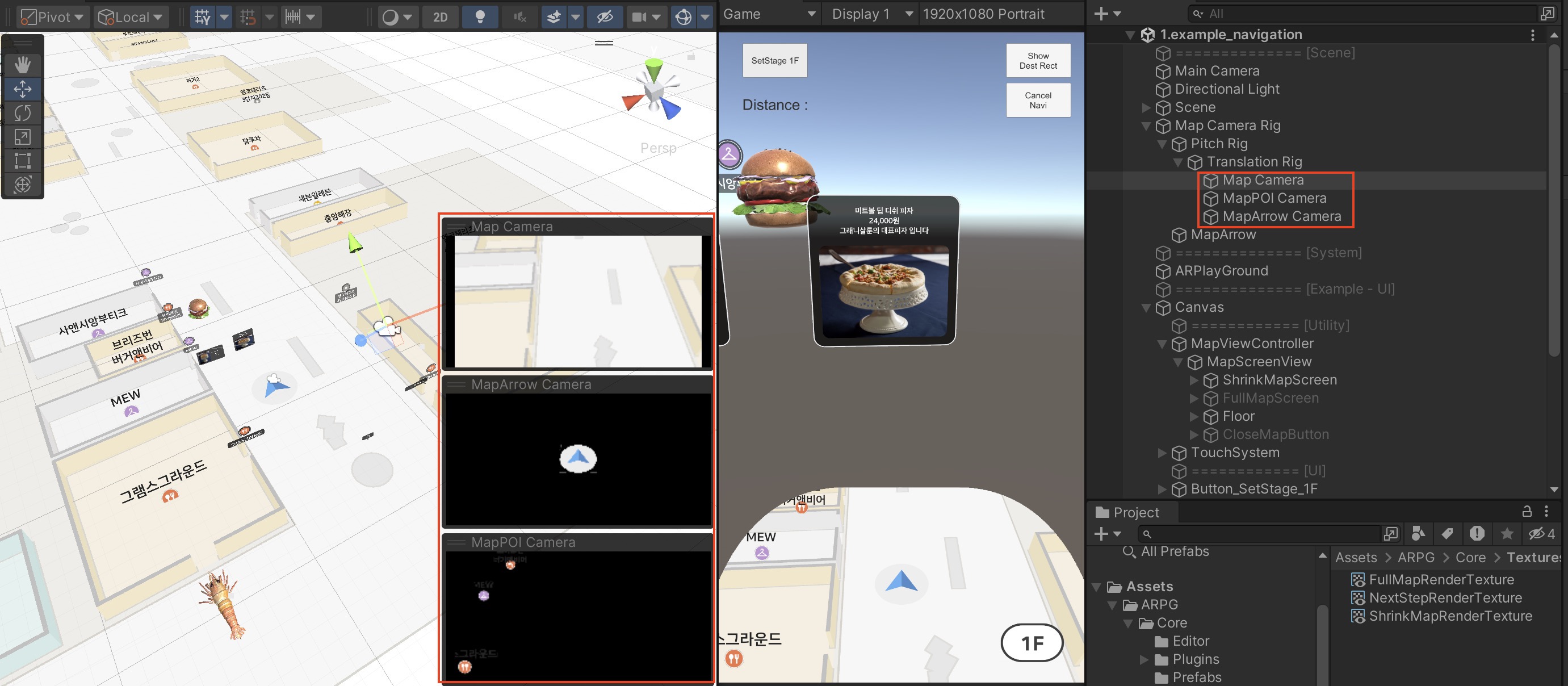The width and height of the screenshot is (1568, 686).
Task: Open the Pivot handle position dropdown
Action: click(x=53, y=17)
